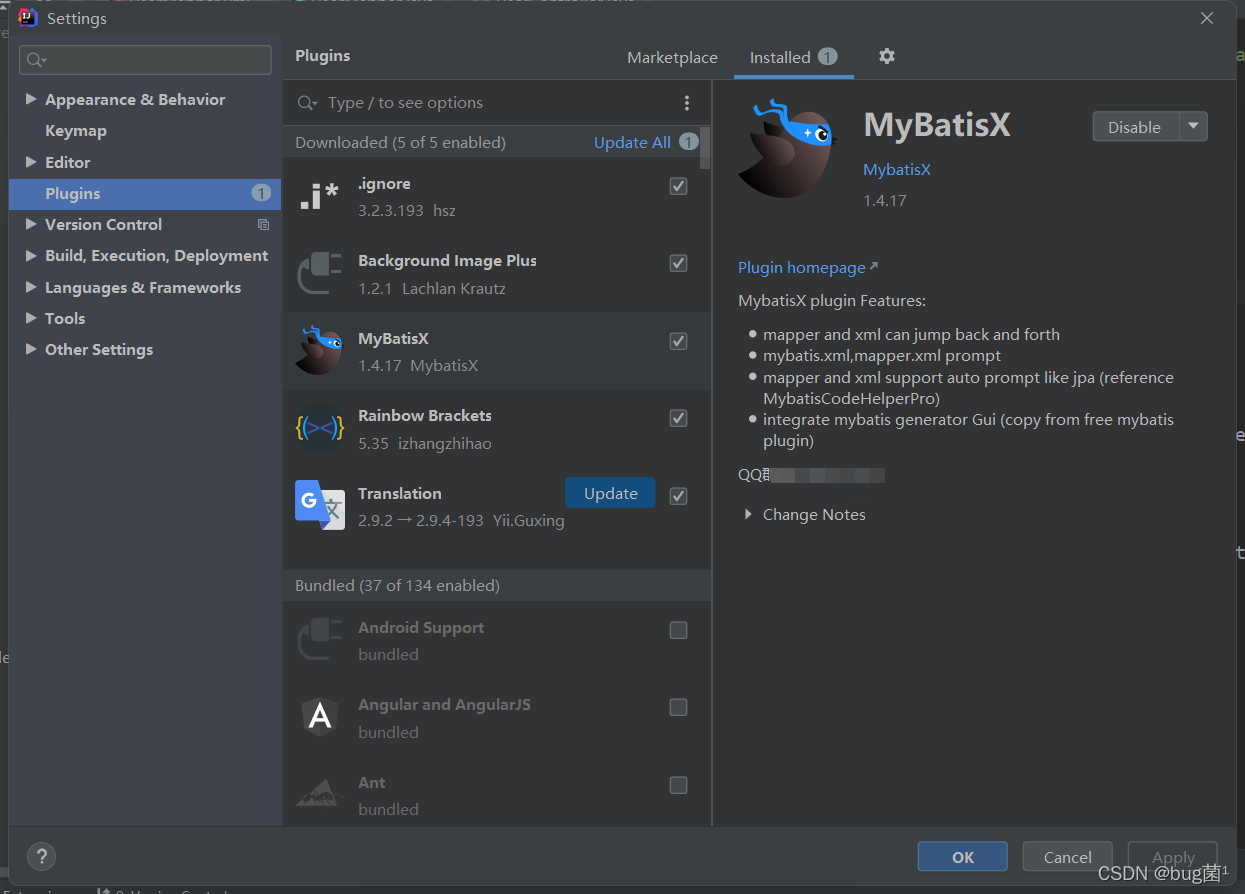This screenshot has width=1245, height=894.
Task: Expand Appearance & Behavior tree arrow
Action: 31,99
